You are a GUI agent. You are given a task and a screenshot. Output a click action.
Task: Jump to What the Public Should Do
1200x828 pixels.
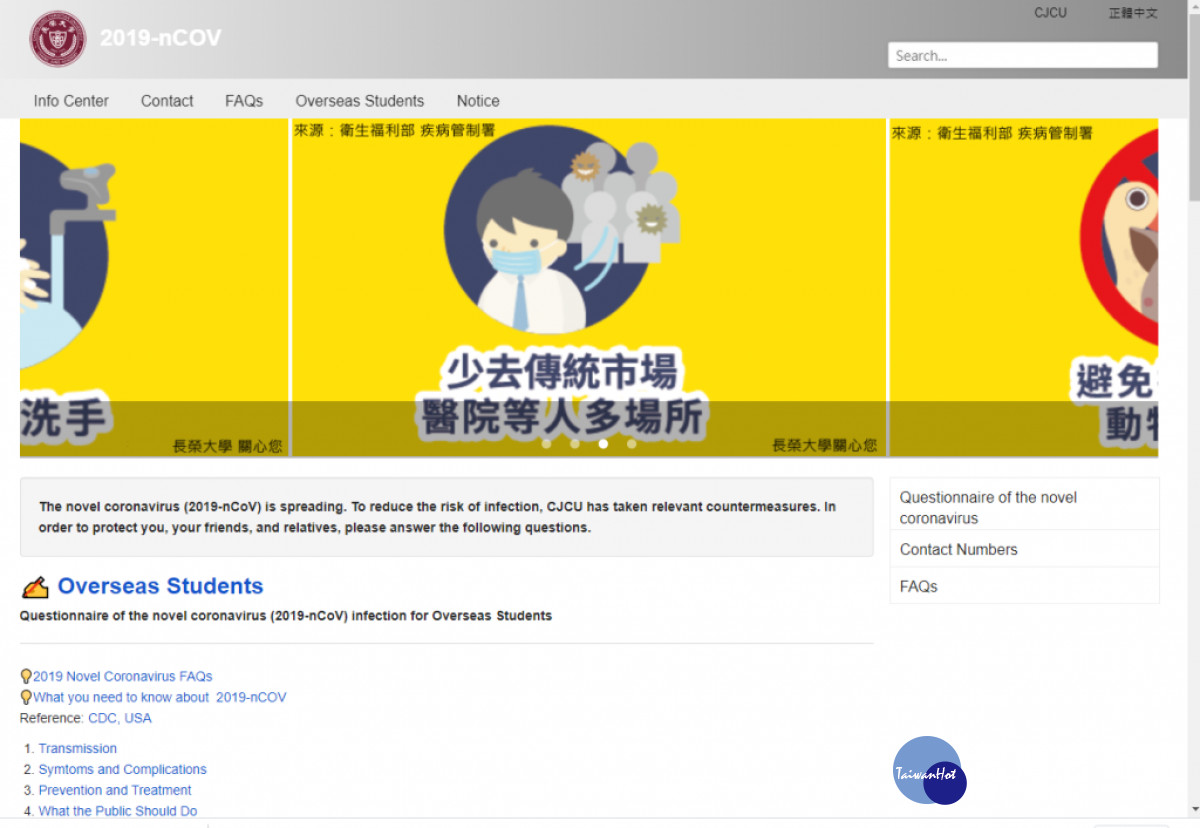(118, 811)
